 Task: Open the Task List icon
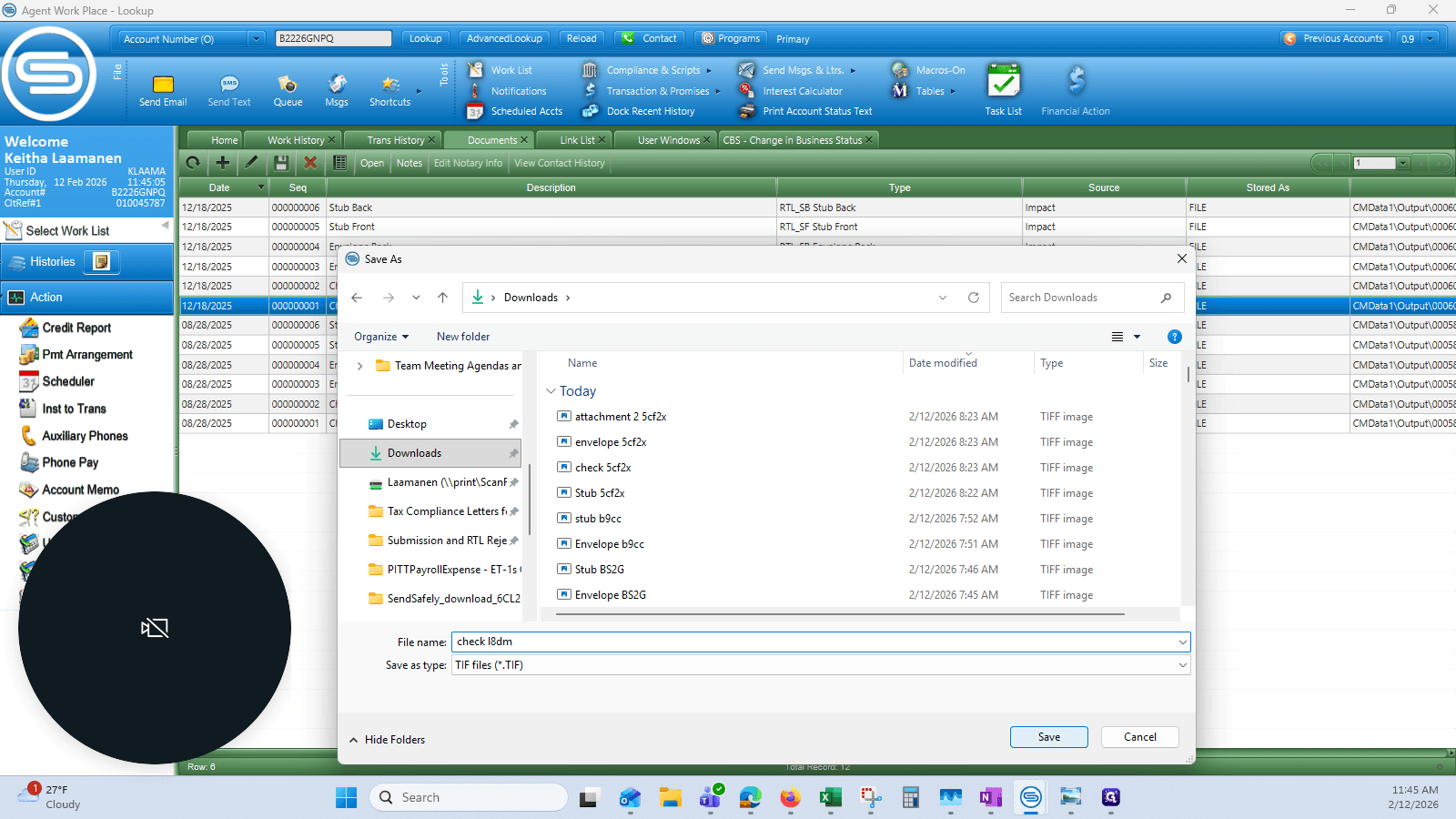pos(1004,82)
